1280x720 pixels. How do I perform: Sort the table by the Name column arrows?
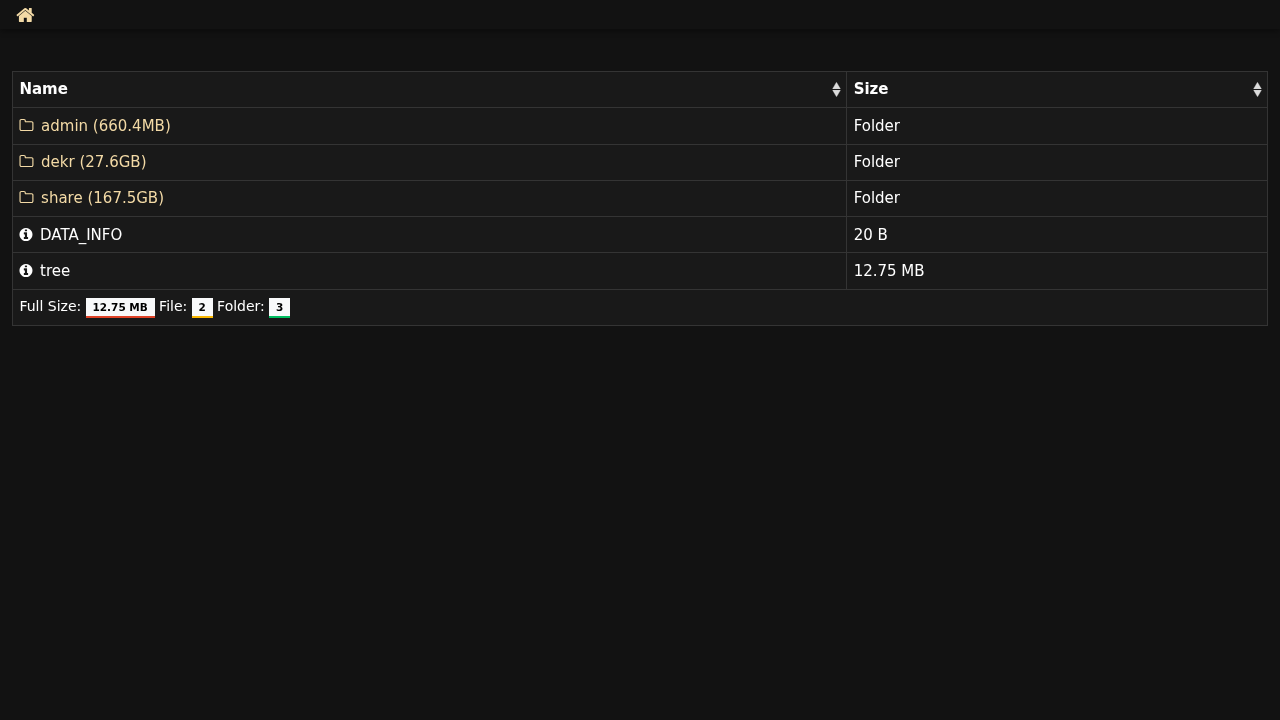[836, 90]
